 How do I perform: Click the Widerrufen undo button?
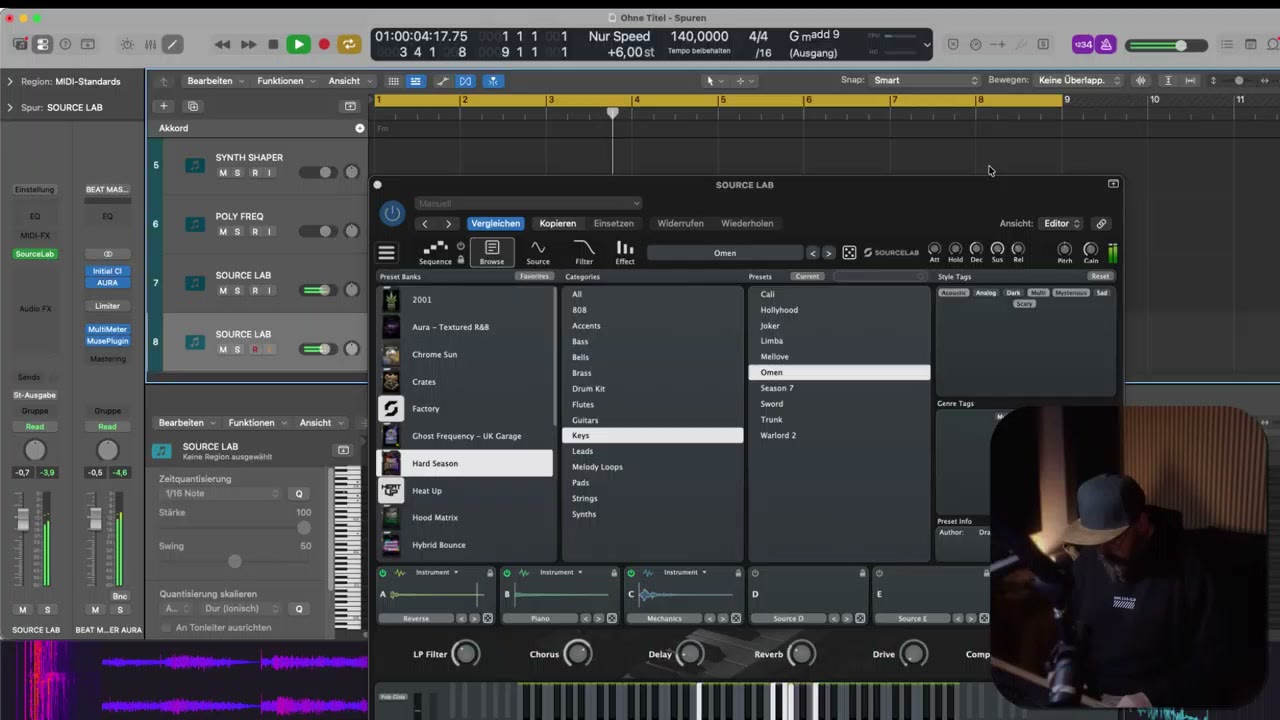(x=681, y=224)
